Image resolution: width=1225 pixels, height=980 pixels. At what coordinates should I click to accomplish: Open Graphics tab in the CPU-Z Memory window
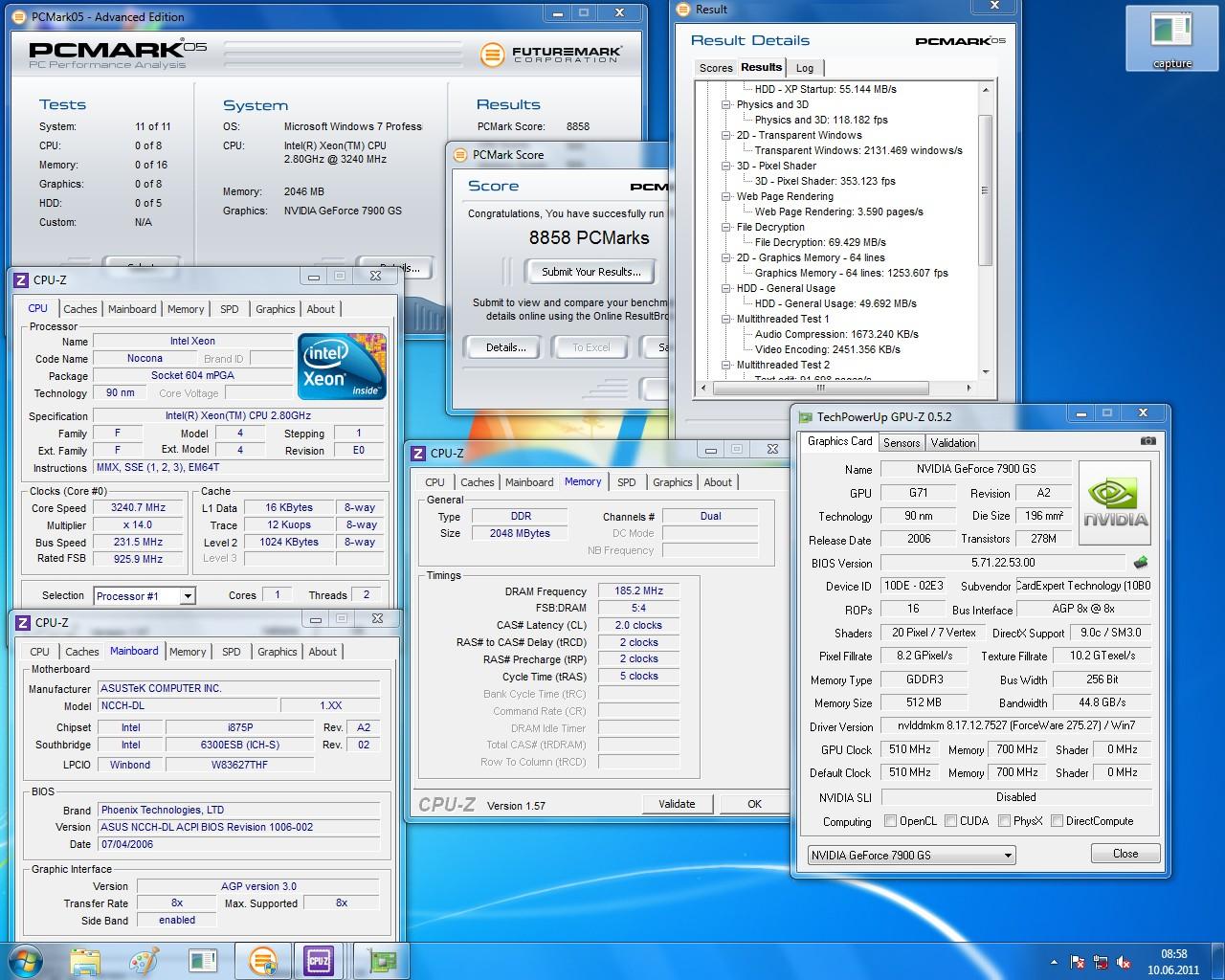(672, 482)
